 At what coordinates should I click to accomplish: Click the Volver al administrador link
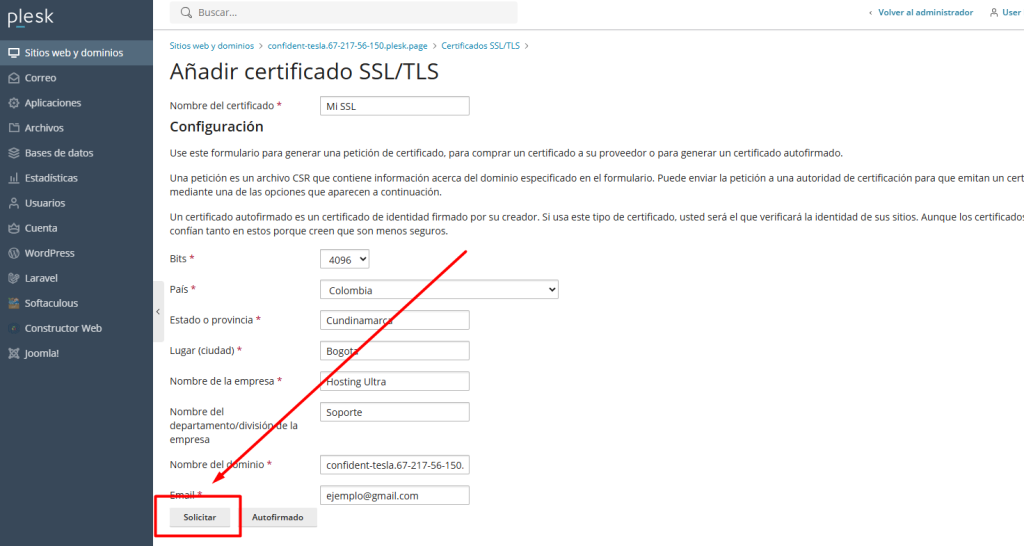click(x=925, y=13)
